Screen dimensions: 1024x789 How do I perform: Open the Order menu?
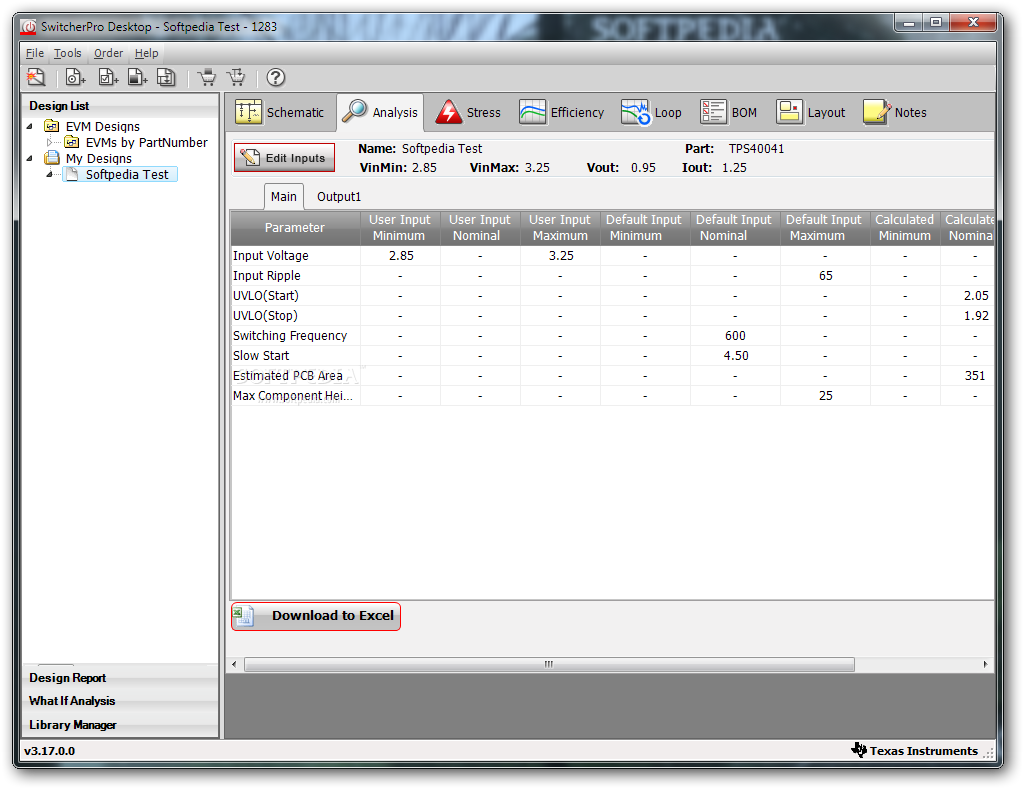108,53
